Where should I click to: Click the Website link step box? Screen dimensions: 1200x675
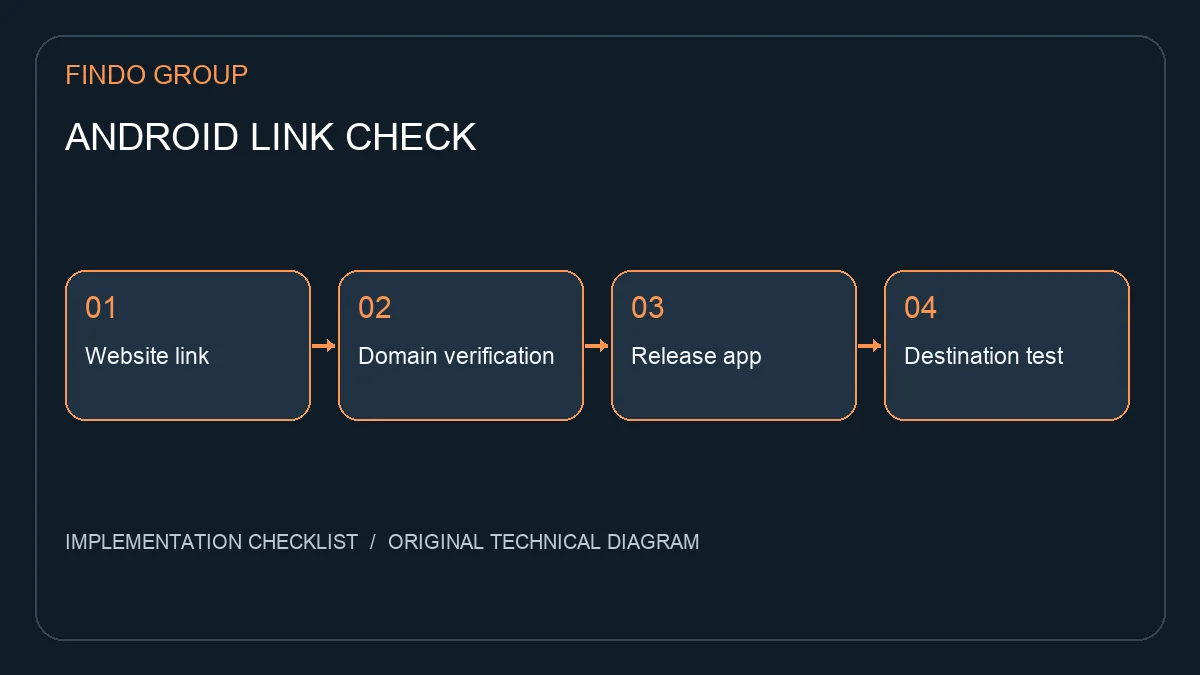coord(188,345)
